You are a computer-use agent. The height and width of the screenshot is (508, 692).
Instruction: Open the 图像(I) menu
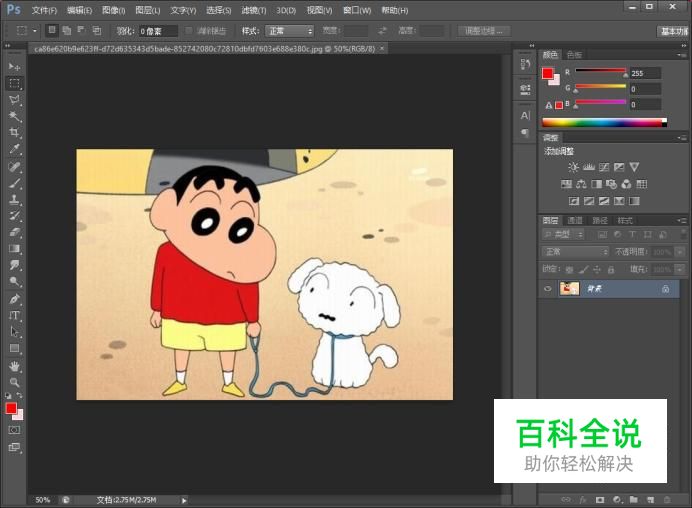click(113, 10)
